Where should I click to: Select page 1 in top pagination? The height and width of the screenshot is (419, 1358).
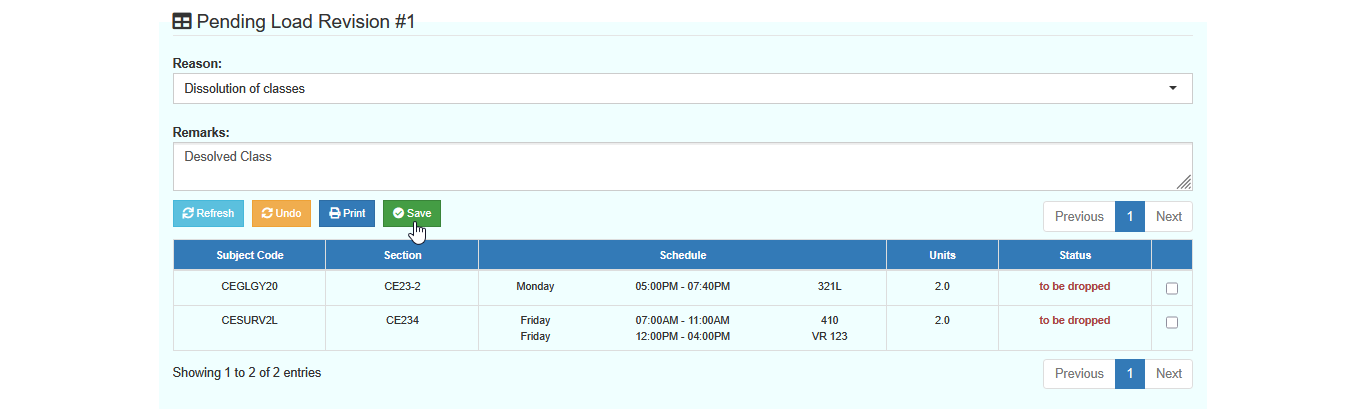click(1130, 217)
